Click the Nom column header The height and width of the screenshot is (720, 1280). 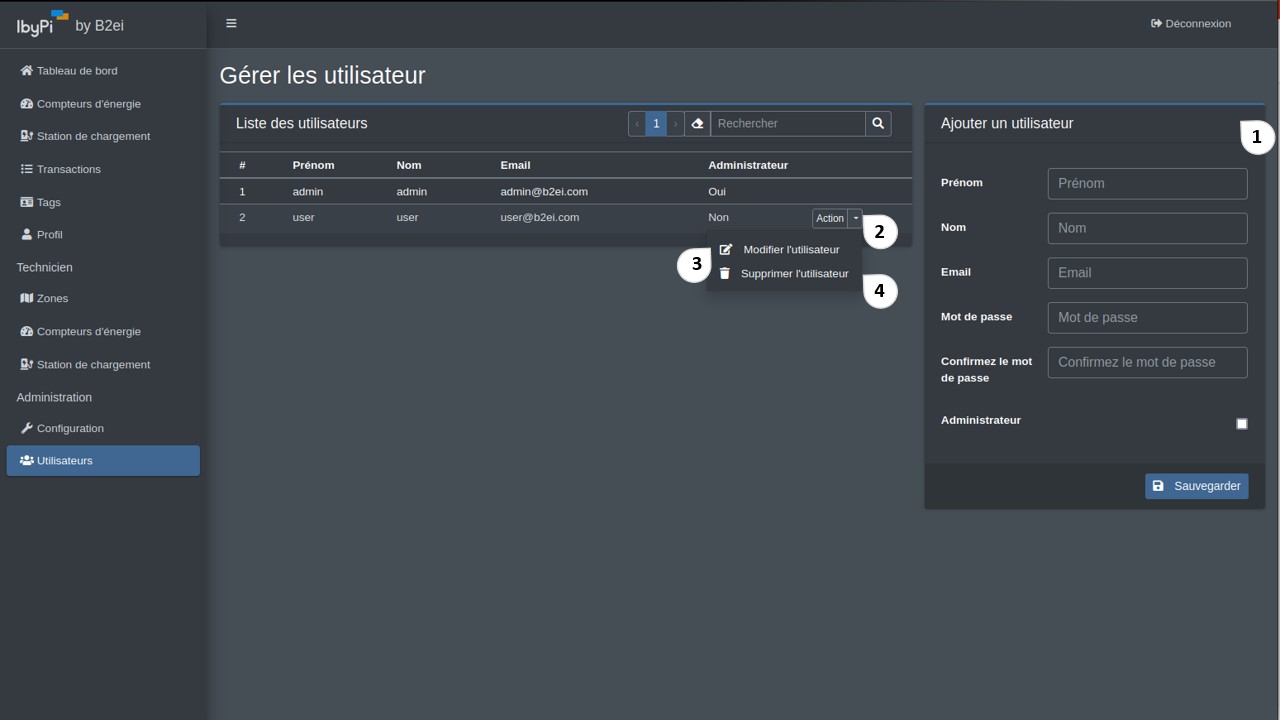pyautogui.click(x=409, y=165)
